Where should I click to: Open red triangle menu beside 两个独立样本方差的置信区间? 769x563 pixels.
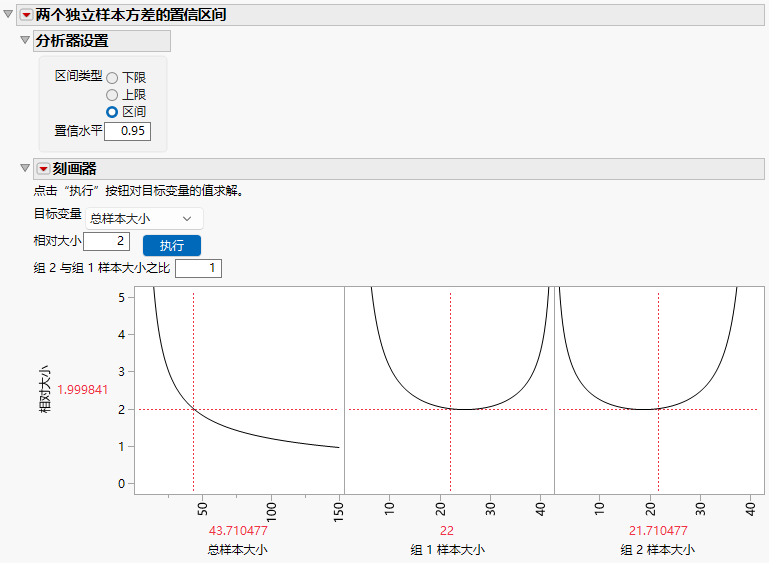pos(26,15)
